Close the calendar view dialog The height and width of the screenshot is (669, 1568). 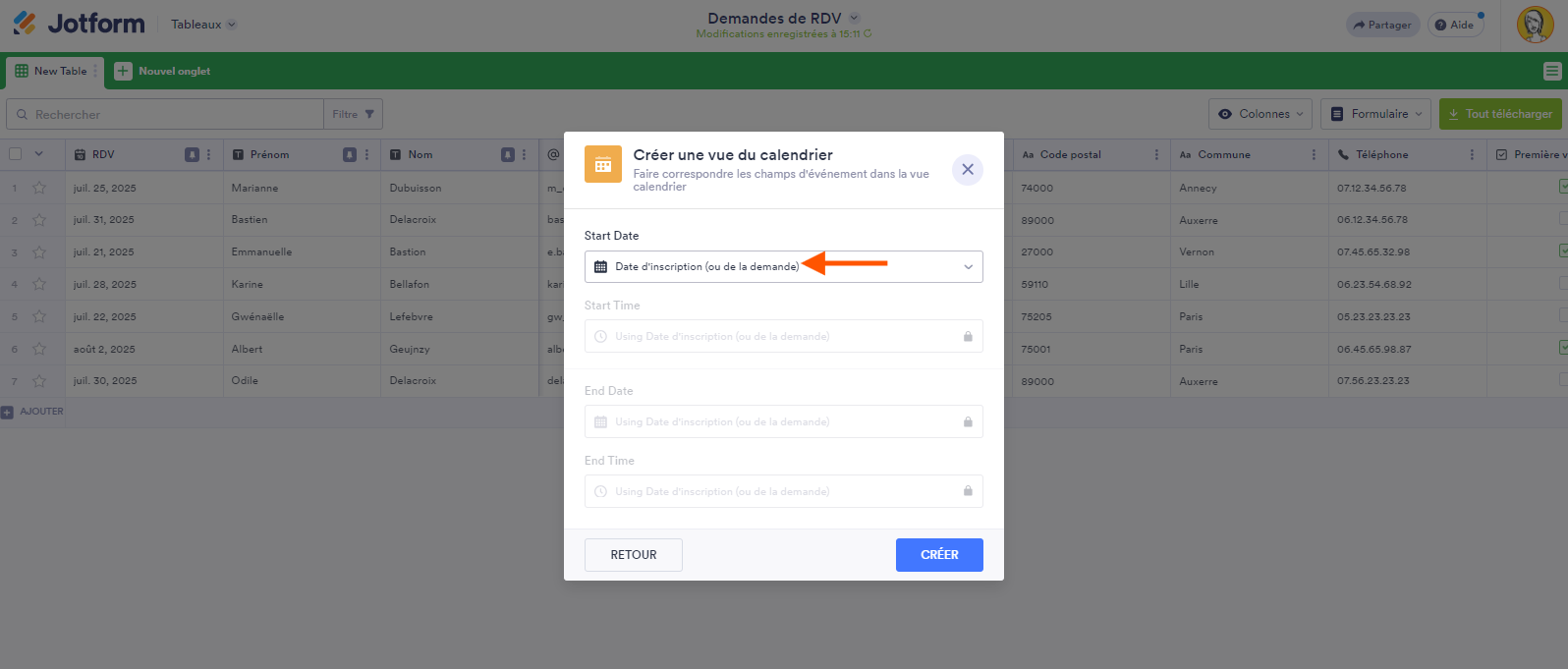[x=967, y=169]
